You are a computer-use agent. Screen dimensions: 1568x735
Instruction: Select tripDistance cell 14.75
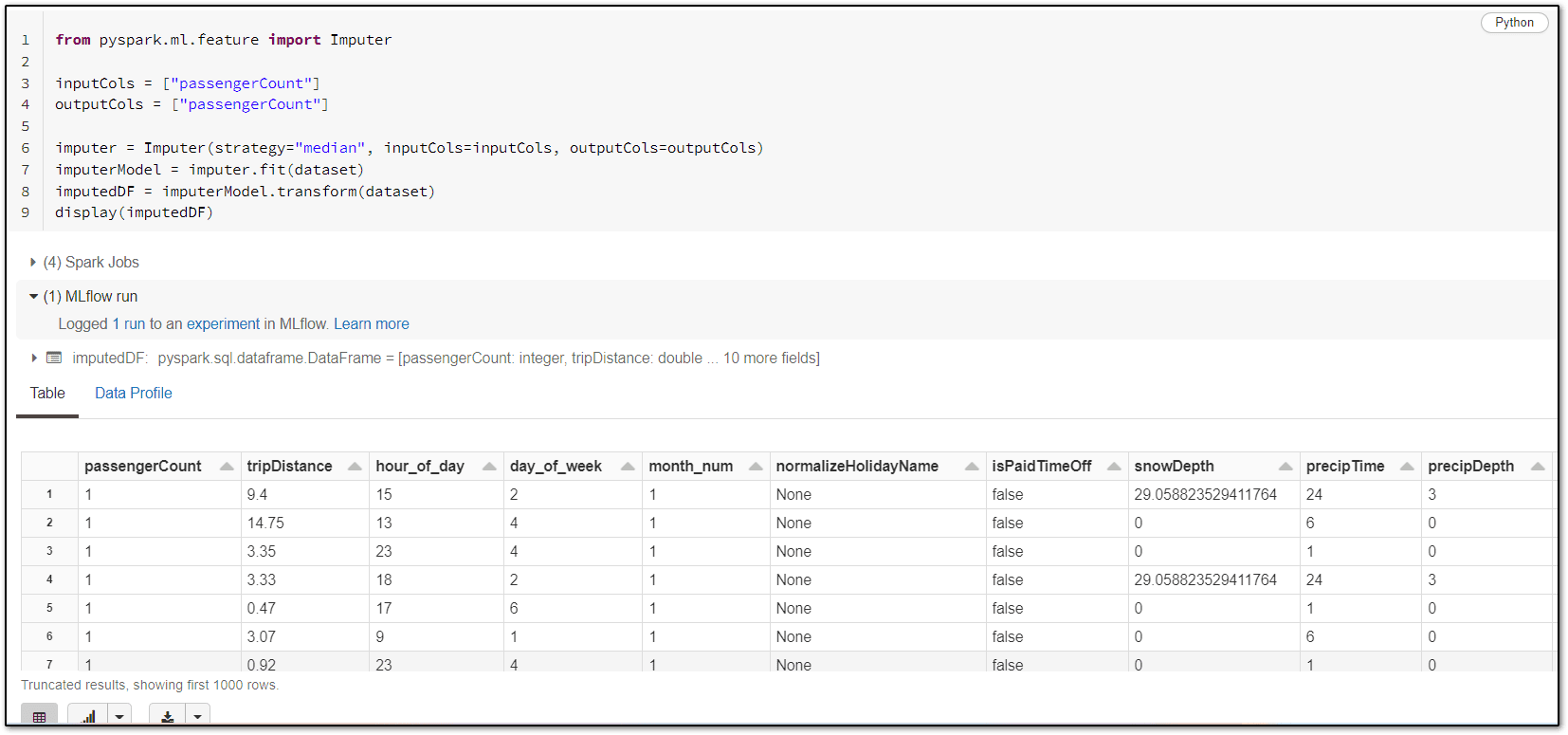coord(304,523)
